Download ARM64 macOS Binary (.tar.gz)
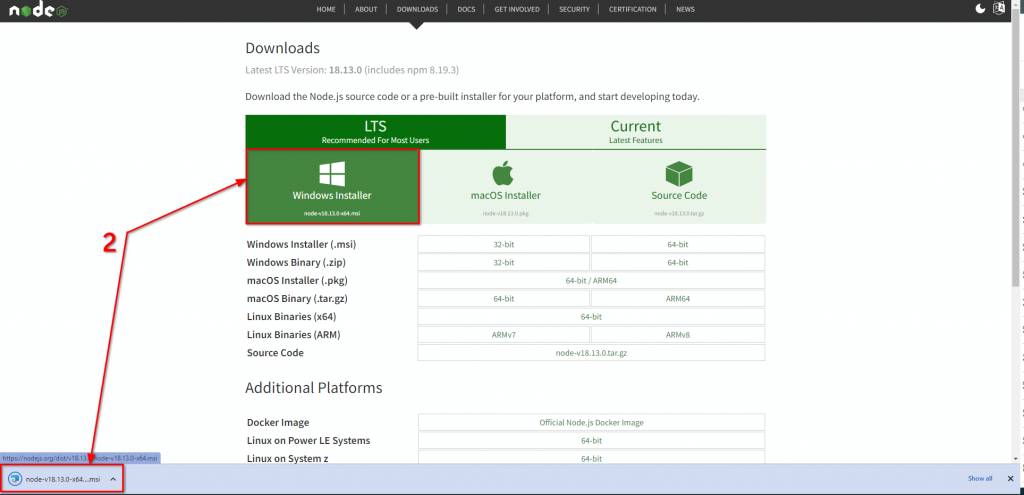The image size is (1024, 495). click(678, 298)
